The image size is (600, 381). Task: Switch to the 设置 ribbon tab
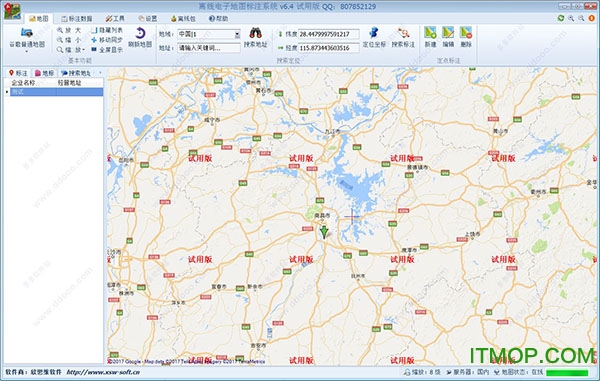coord(148,18)
